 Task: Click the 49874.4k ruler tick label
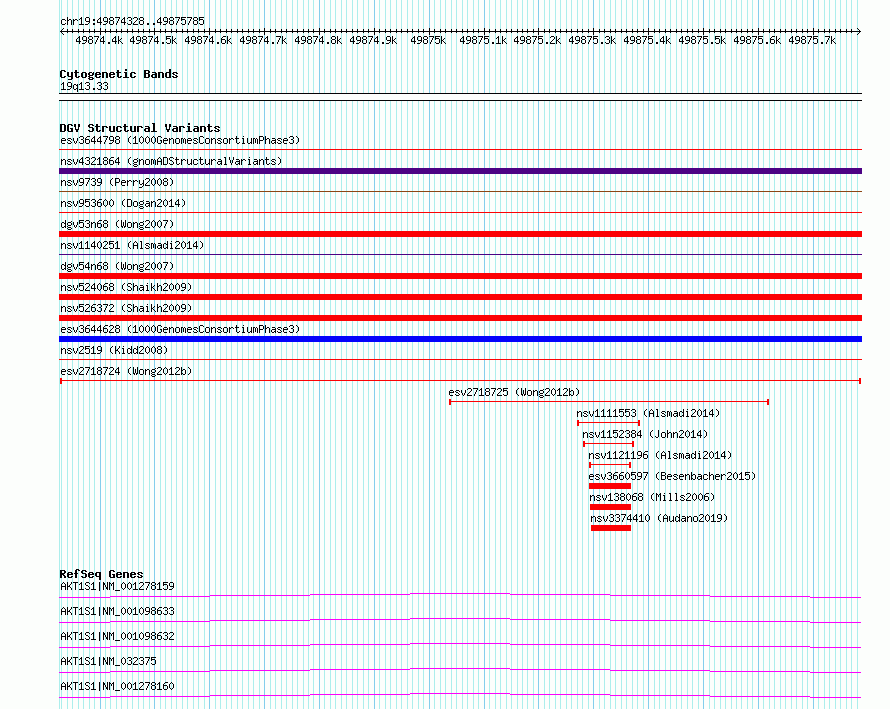(99, 40)
